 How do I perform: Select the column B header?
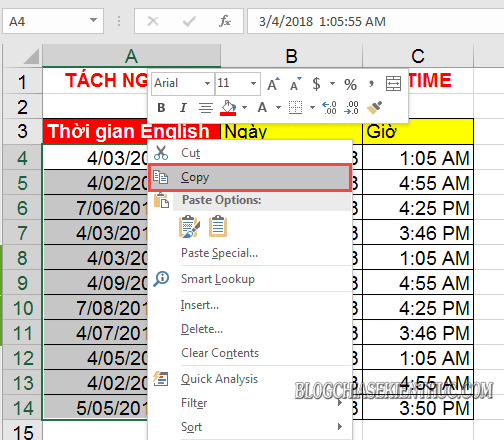[292, 56]
